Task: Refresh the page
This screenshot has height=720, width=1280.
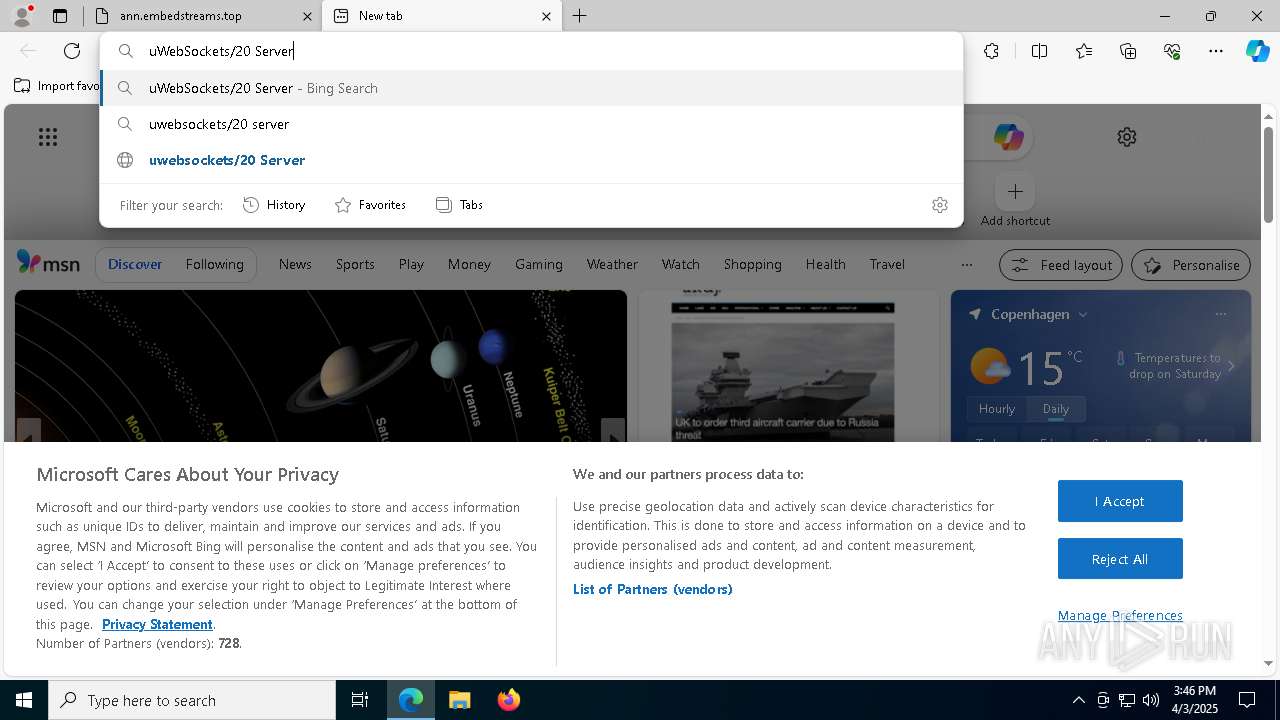Action: pos(72,51)
